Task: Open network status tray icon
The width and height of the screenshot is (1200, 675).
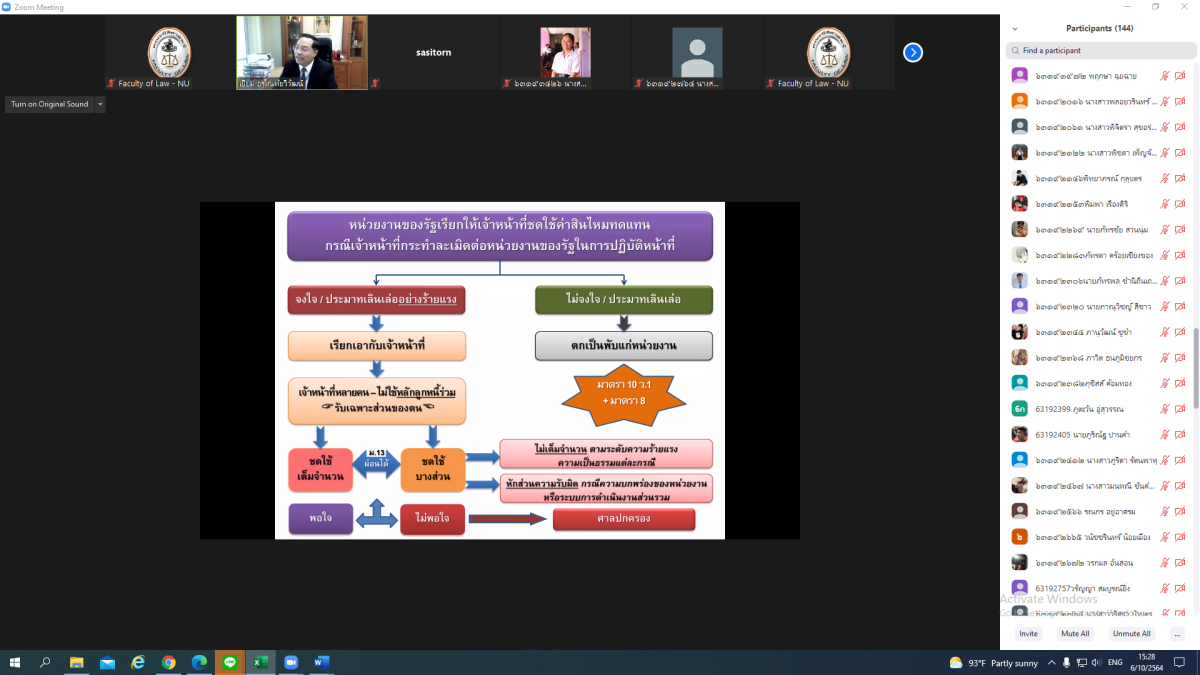Action: [1083, 663]
